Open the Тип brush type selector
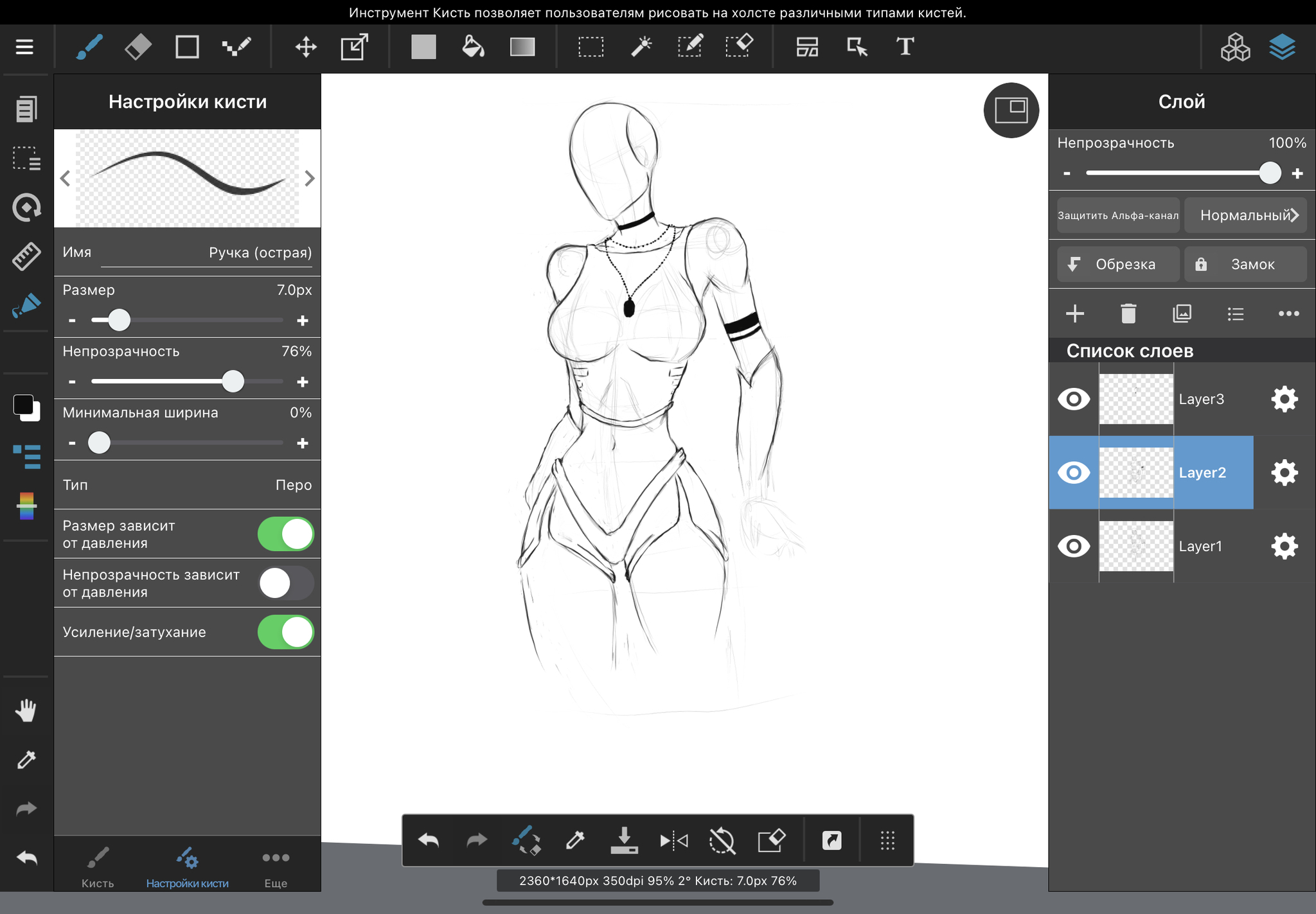 (x=187, y=485)
